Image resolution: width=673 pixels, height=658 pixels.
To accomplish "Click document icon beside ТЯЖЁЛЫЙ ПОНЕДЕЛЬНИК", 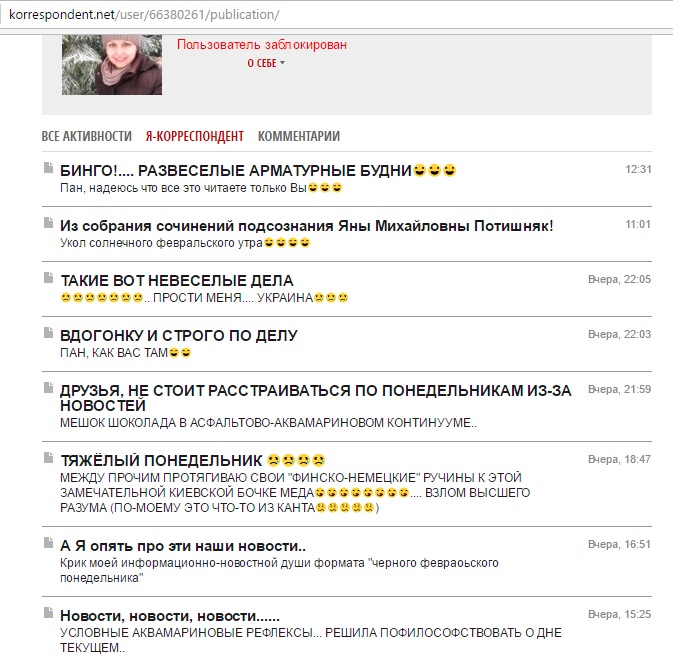I will 49,458.
